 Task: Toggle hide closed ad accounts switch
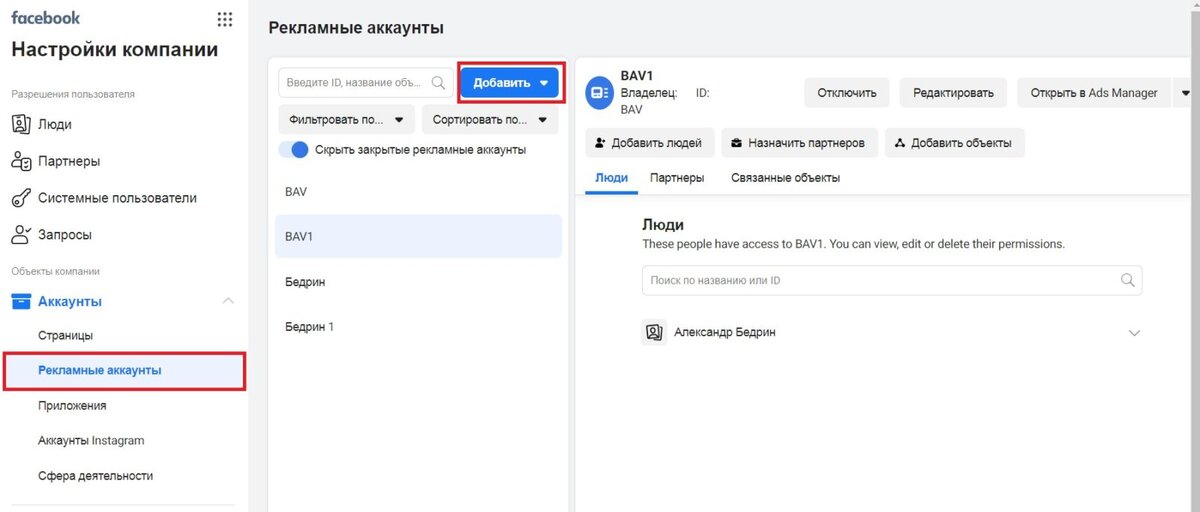(x=294, y=150)
